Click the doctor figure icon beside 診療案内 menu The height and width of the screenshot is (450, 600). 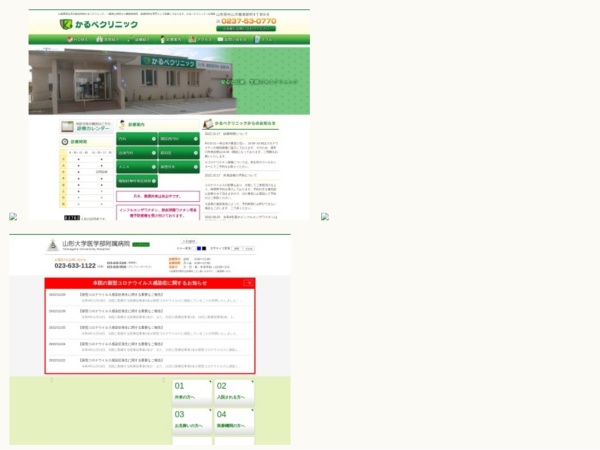[x=162, y=39]
